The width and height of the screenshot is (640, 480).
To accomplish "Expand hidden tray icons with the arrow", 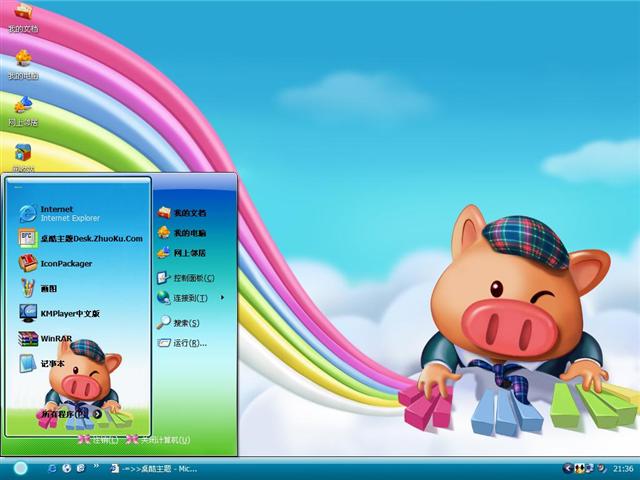I will point(568,468).
